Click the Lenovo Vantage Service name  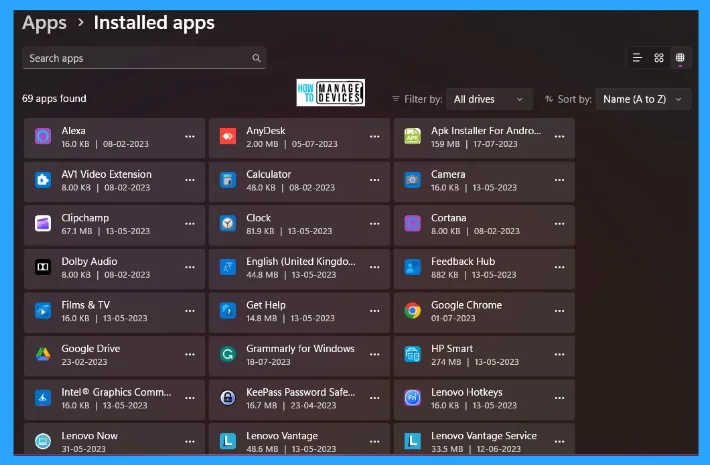[484, 436]
